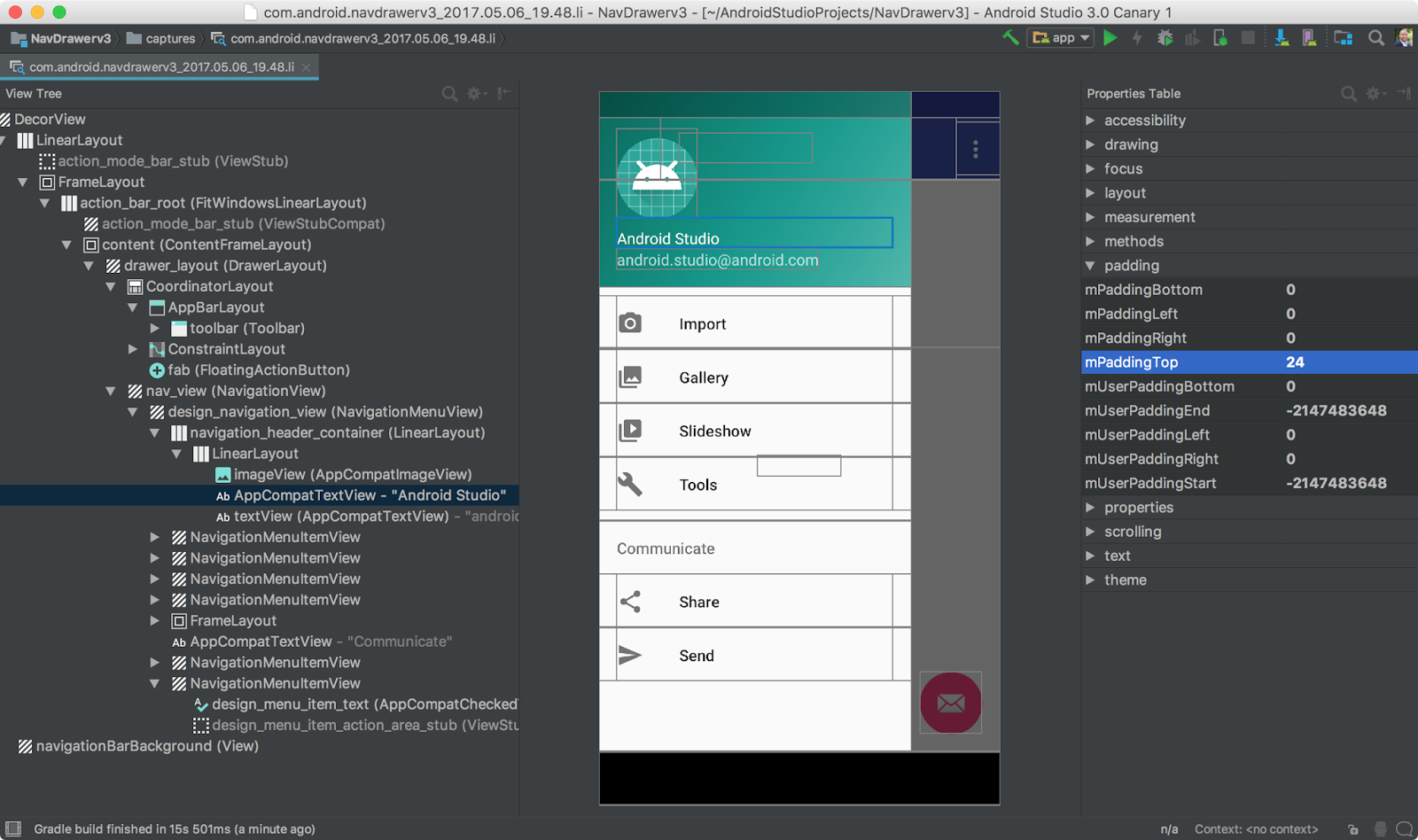This screenshot has width=1418, height=840.
Task: Click Search Everywhere magnifier in main toolbar
Action: click(x=1376, y=38)
